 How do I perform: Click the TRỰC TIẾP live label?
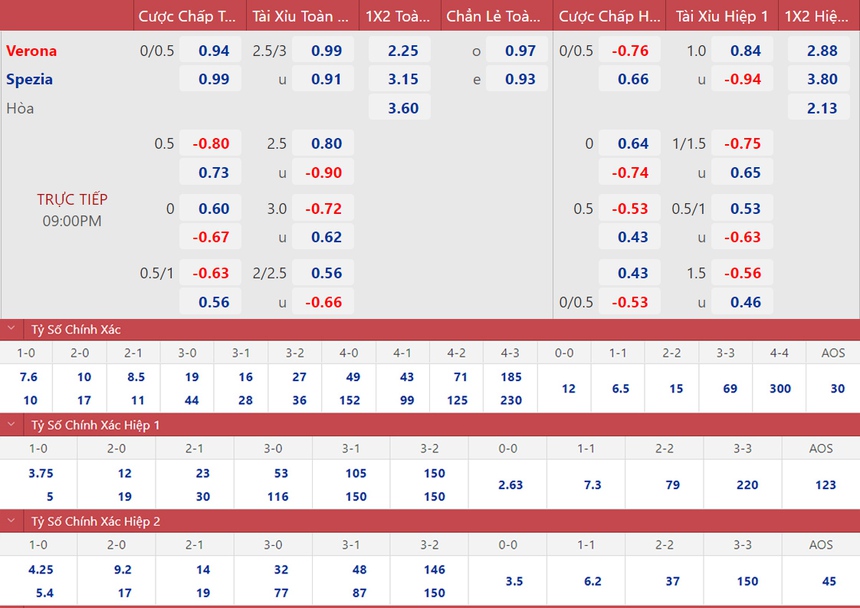point(72,199)
